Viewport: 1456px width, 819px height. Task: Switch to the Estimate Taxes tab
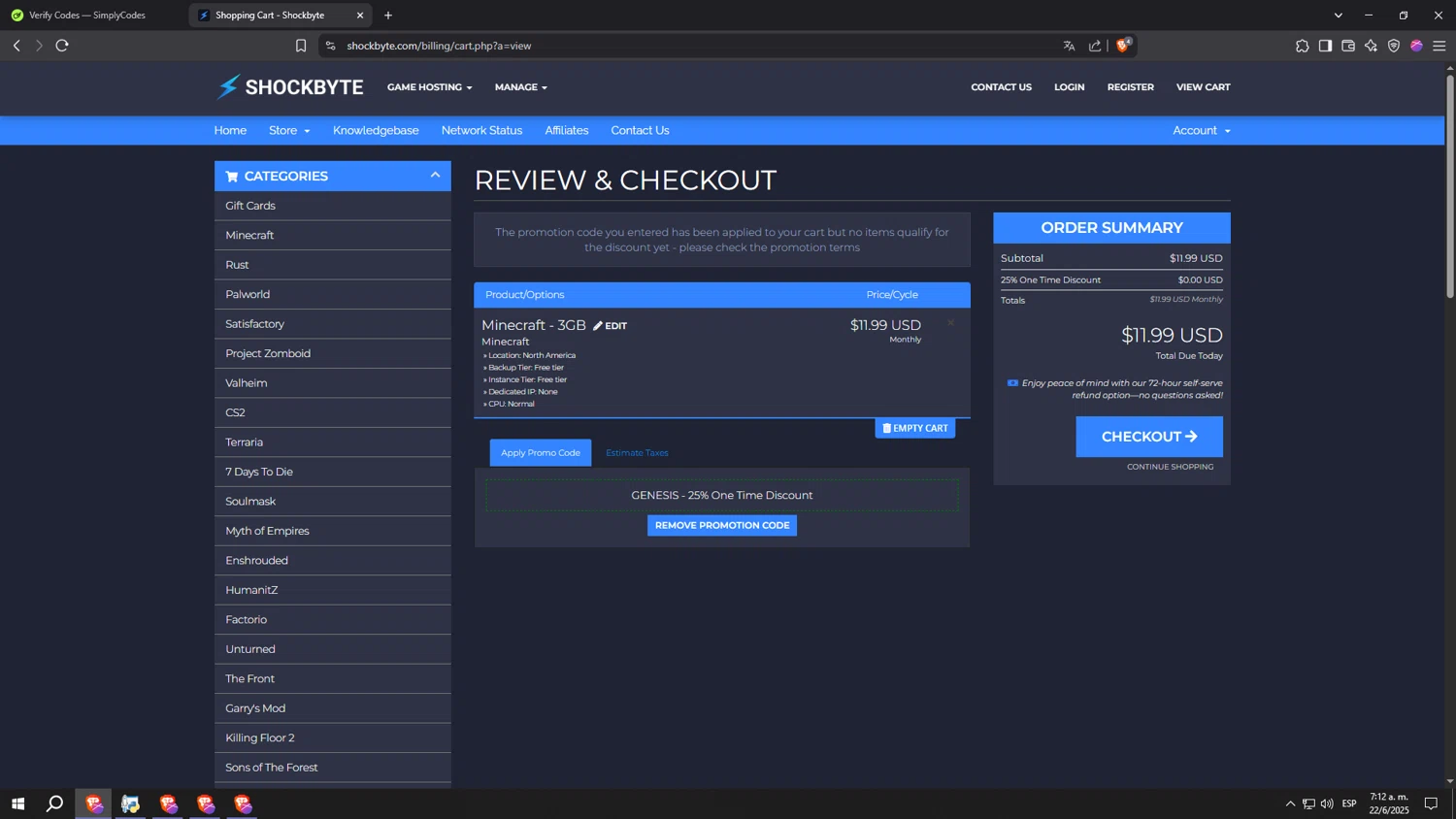click(637, 452)
